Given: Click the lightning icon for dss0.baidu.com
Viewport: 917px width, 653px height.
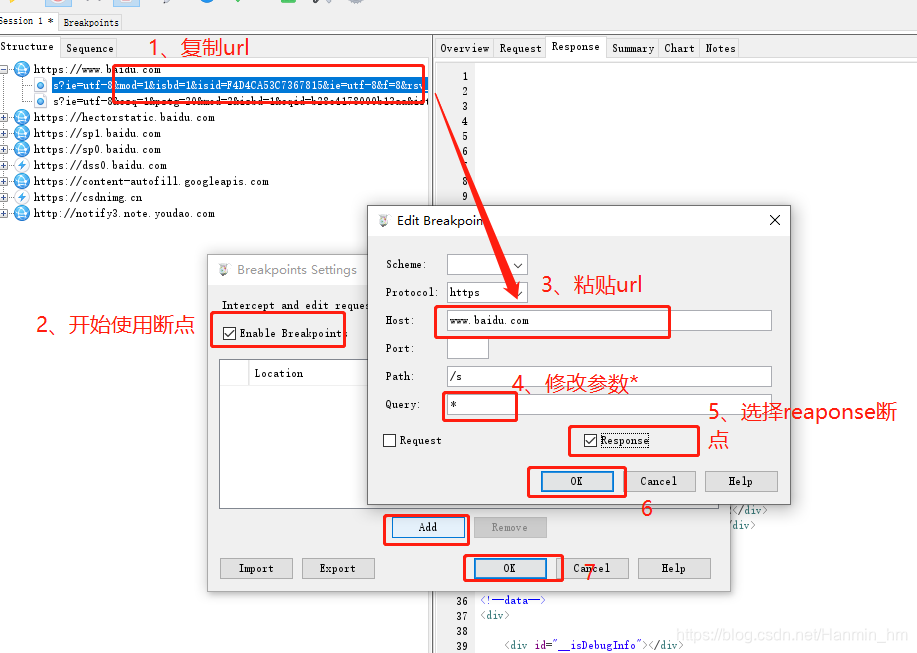Looking at the screenshot, I should coord(22,165).
